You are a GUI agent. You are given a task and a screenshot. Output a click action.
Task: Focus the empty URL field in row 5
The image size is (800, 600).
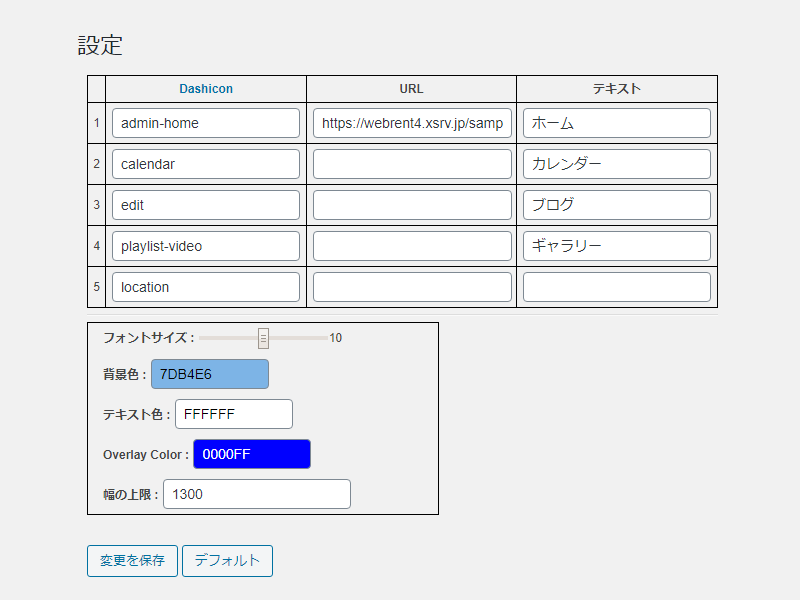412,287
